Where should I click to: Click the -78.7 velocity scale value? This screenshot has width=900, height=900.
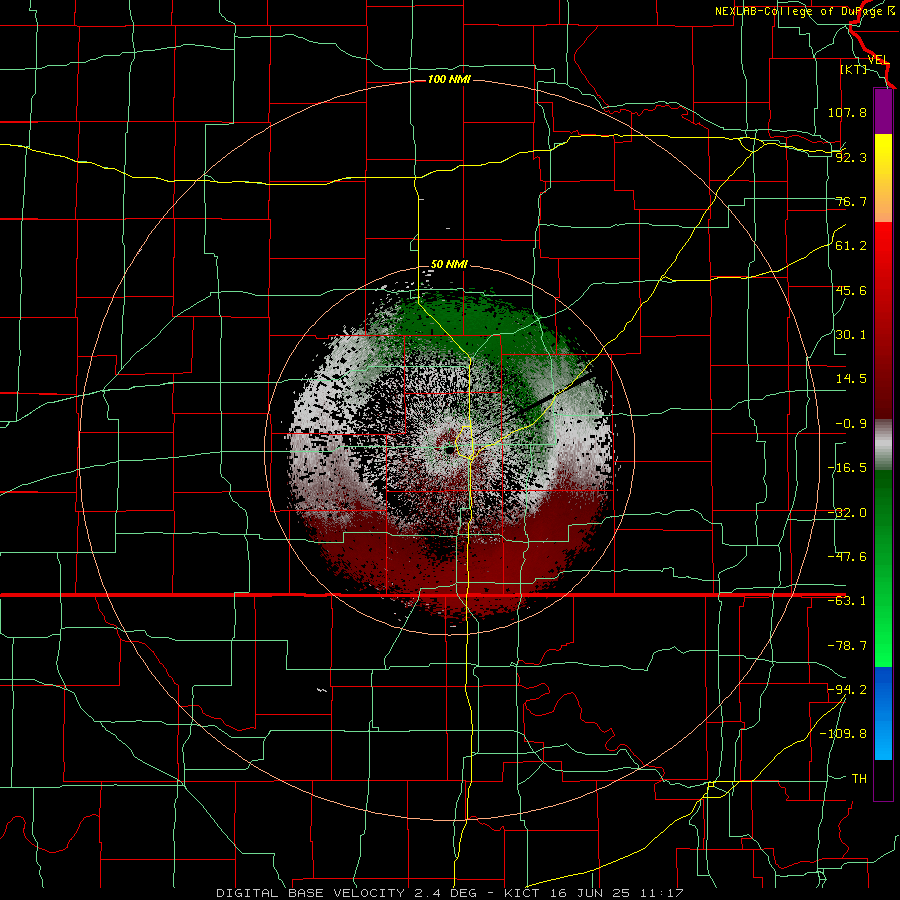847,646
